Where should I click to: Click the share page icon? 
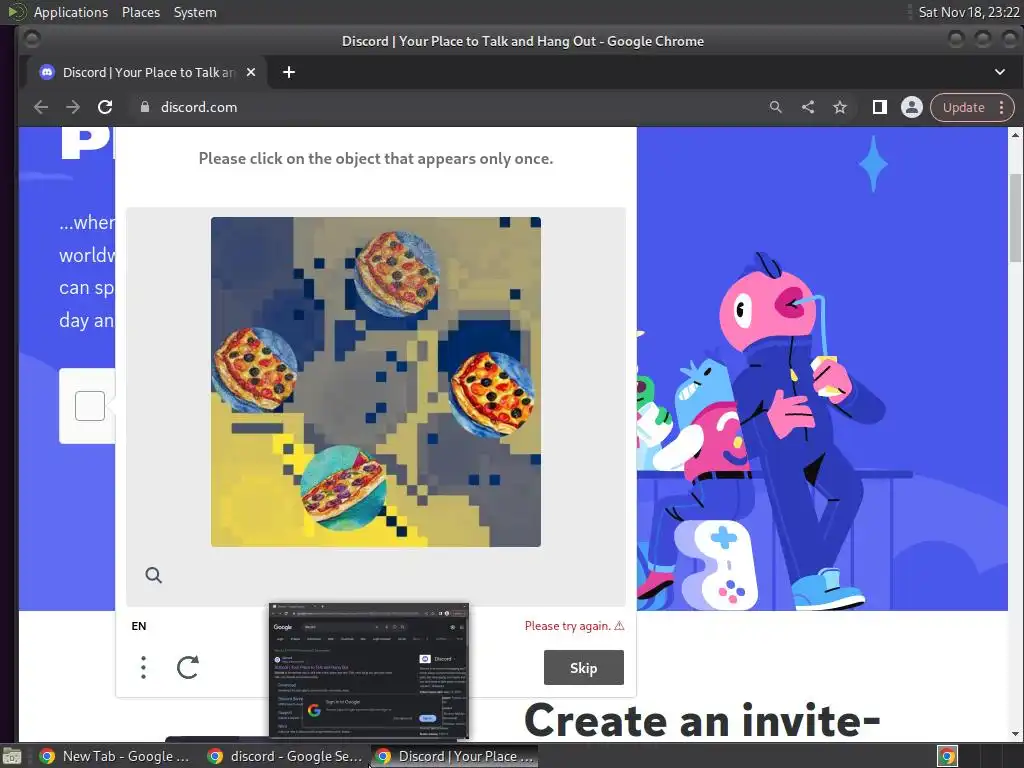[x=808, y=107]
